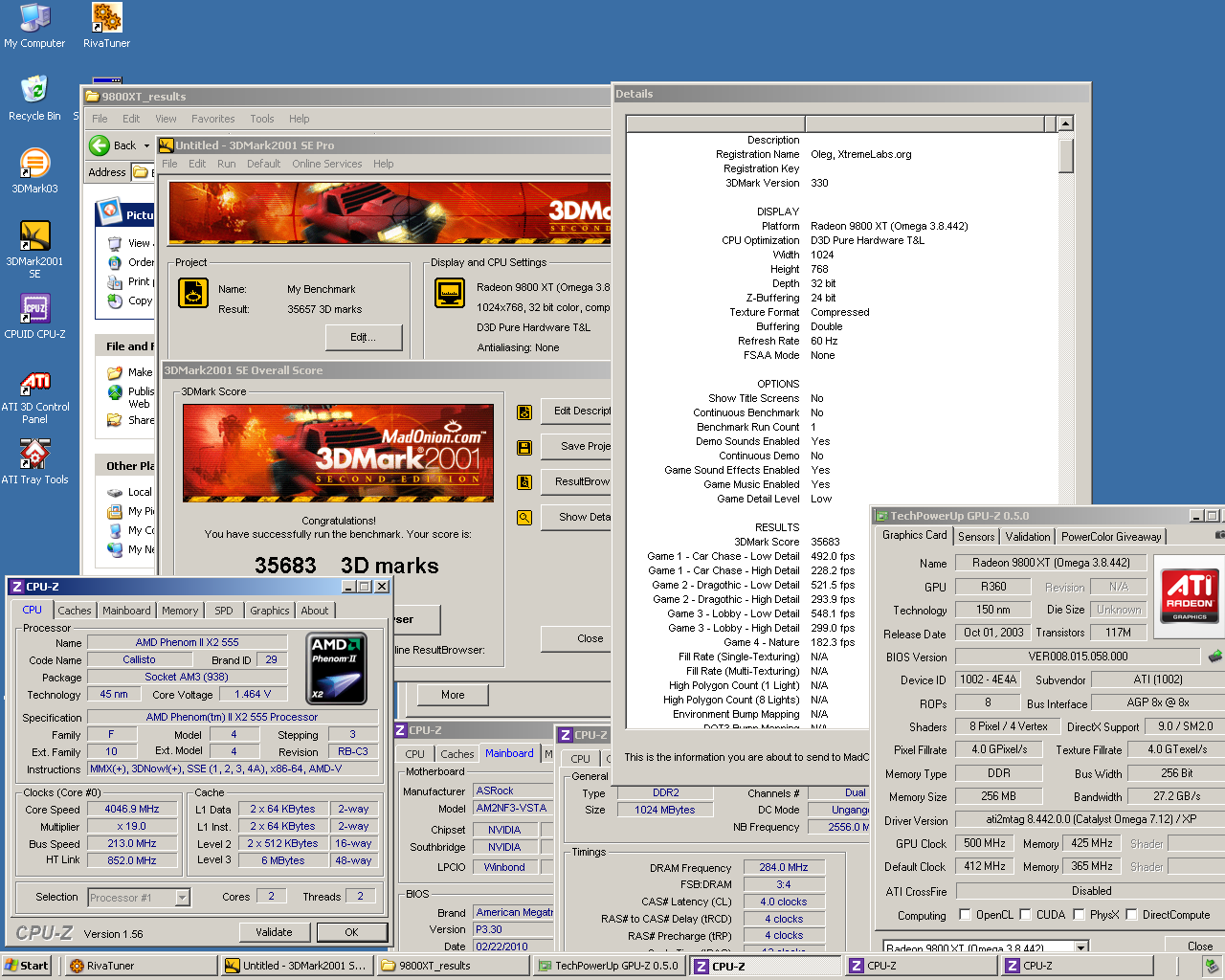Open Sensors tab in GPU-Z
The image size is (1225, 980).
pos(976,537)
